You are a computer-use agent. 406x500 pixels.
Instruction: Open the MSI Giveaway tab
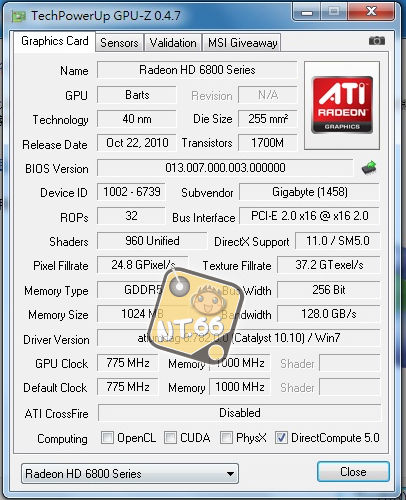[x=242, y=43]
